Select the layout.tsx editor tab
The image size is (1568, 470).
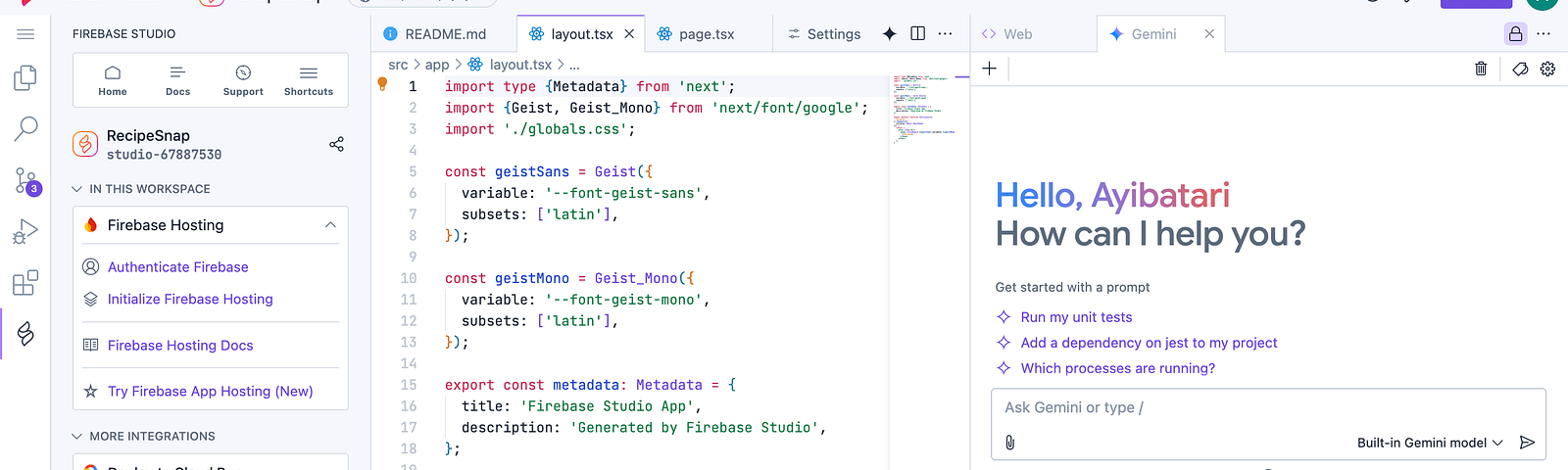pos(581,33)
